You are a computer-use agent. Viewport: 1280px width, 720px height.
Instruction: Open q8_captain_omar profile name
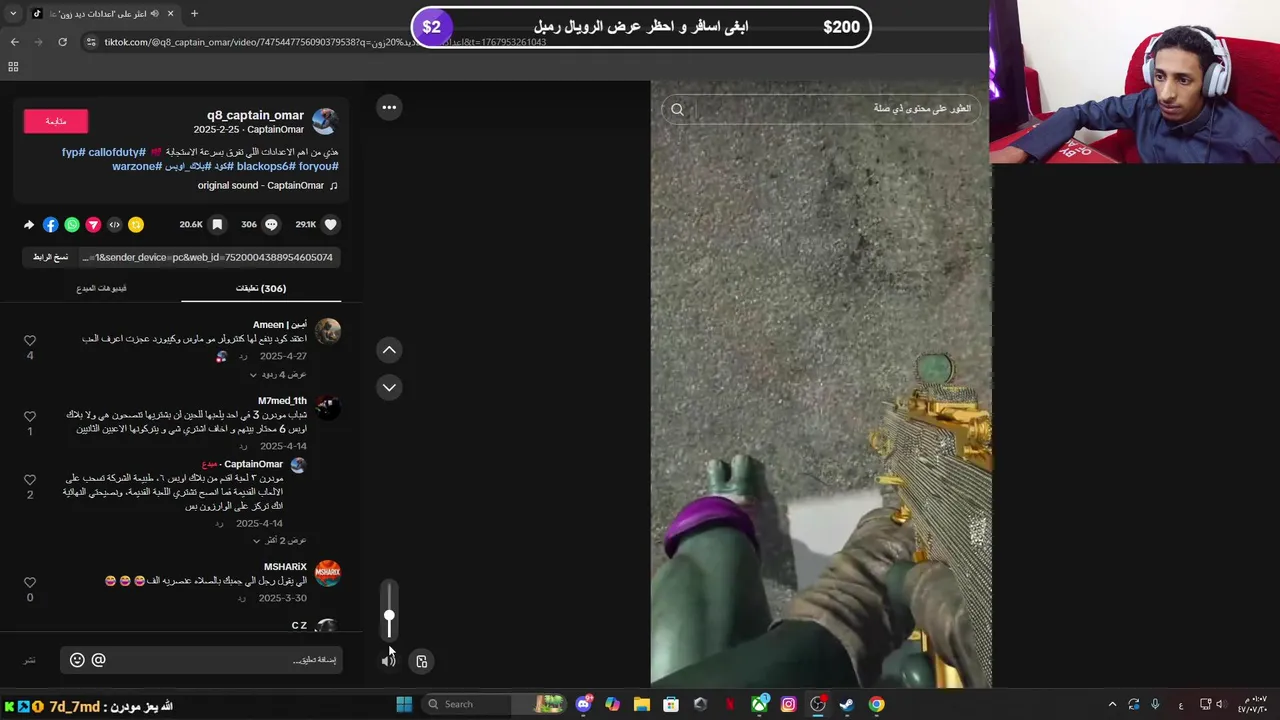(x=255, y=116)
